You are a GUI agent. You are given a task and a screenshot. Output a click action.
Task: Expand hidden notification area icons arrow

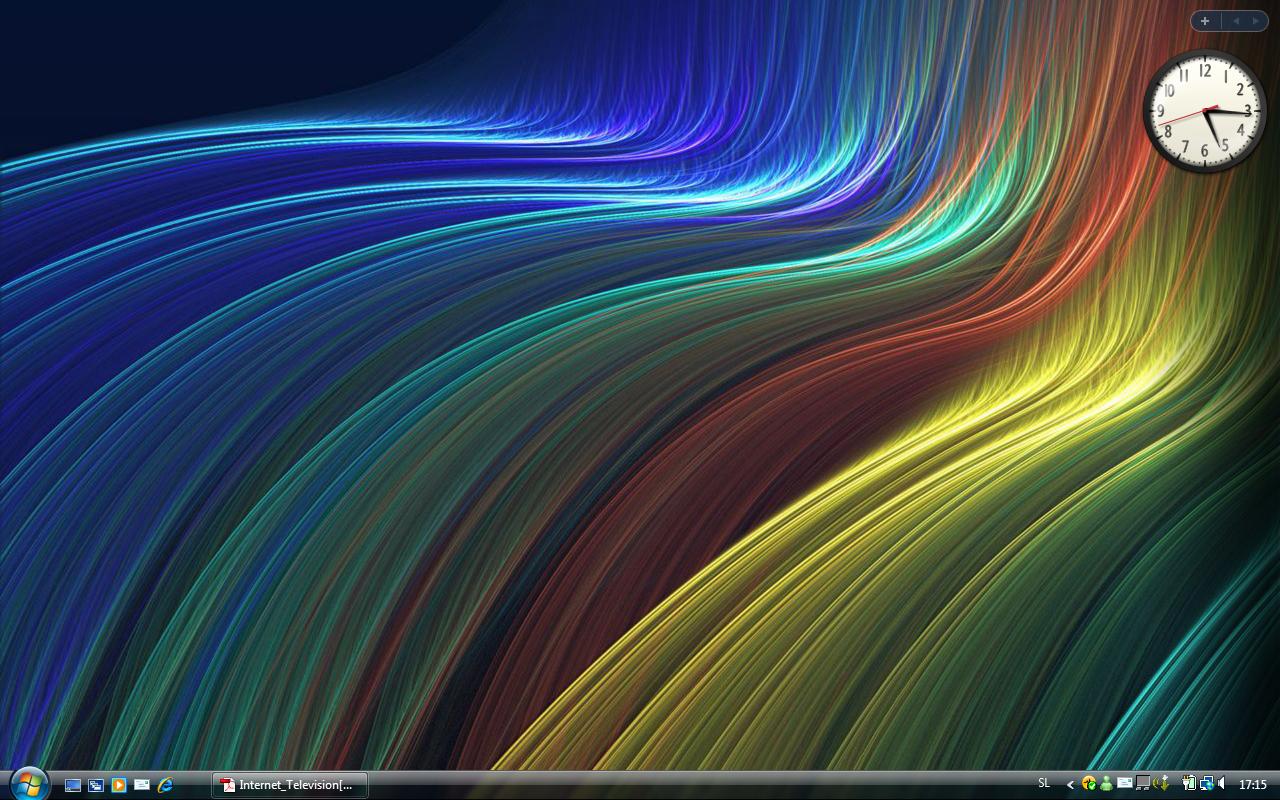1070,785
